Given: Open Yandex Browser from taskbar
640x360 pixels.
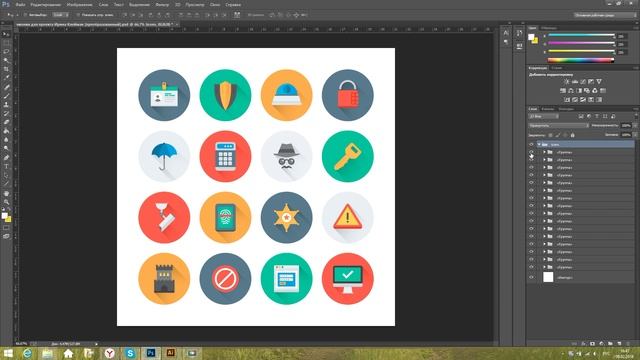Looking at the screenshot, I should pos(109,353).
